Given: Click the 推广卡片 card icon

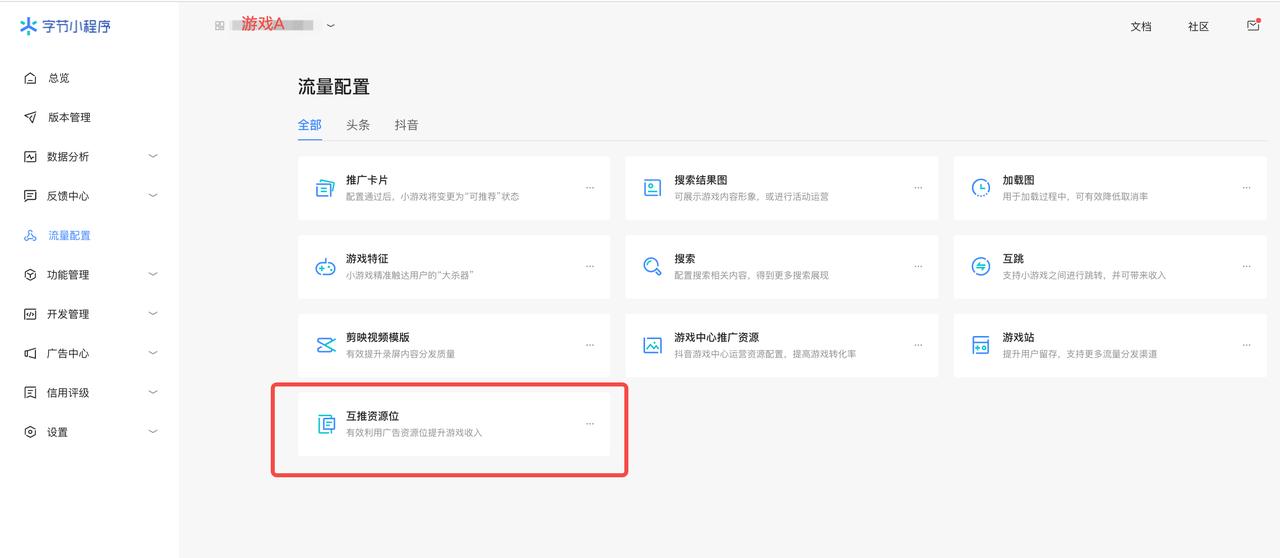Looking at the screenshot, I should click(x=325, y=188).
